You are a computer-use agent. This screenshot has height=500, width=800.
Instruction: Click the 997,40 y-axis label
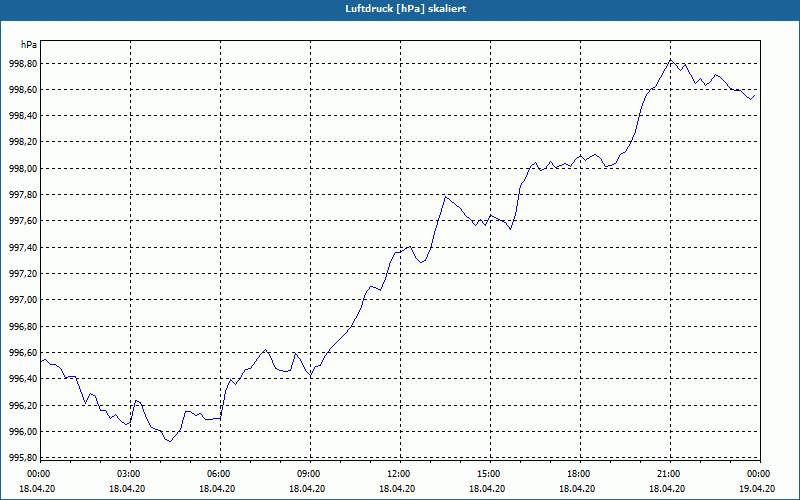23,247
